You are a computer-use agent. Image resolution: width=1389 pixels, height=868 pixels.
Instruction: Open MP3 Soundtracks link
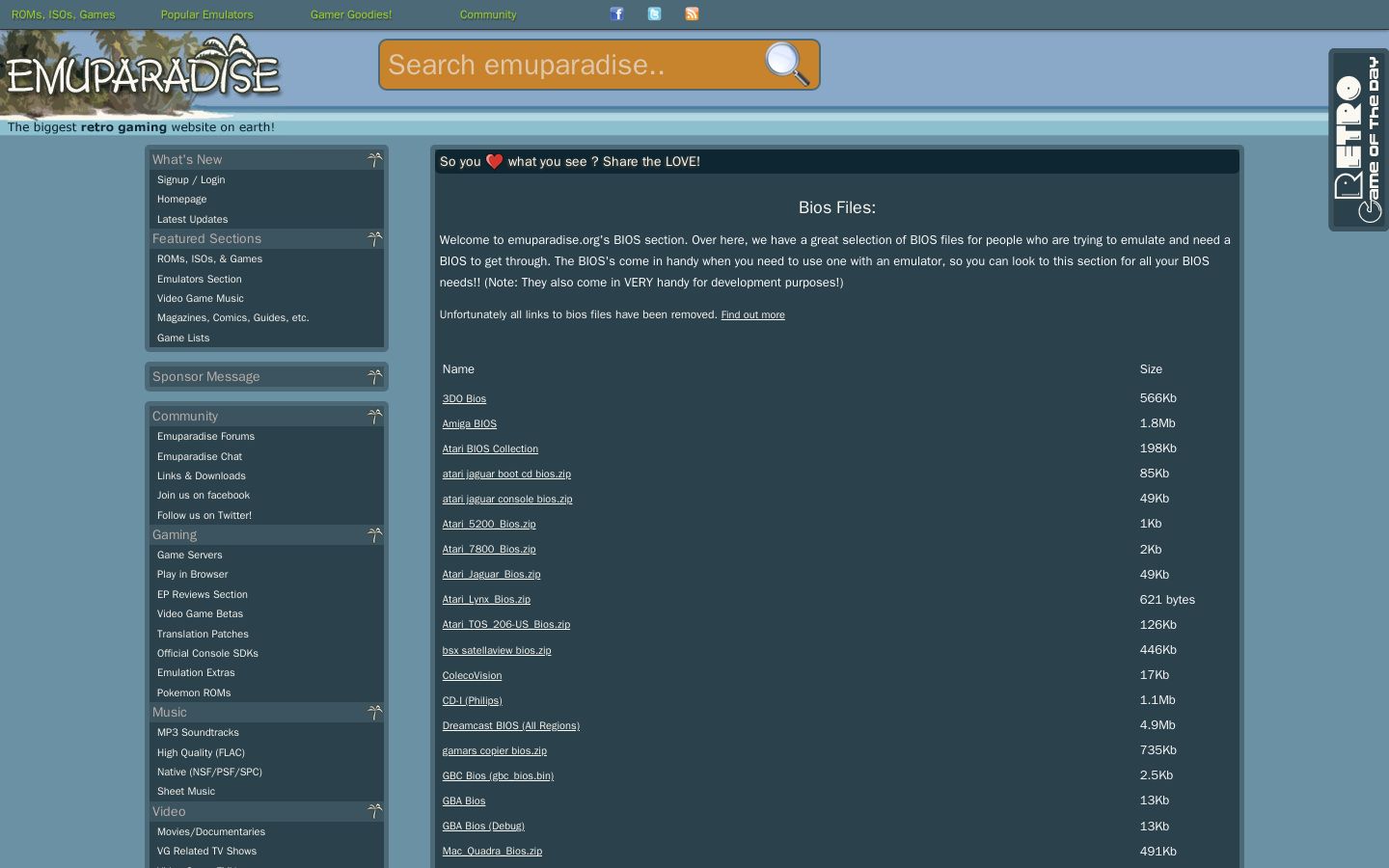198,732
